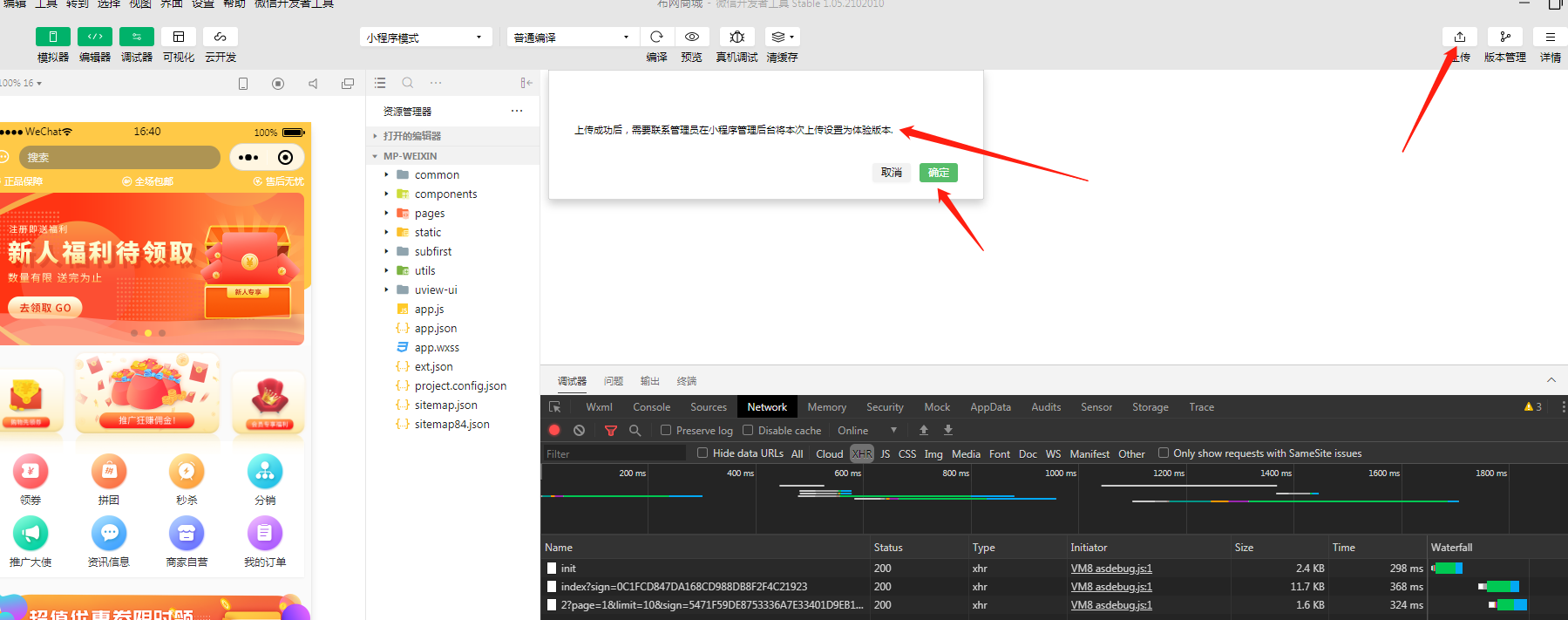Open the visualization (可视化) tool
1568x620 pixels.
coord(179,37)
